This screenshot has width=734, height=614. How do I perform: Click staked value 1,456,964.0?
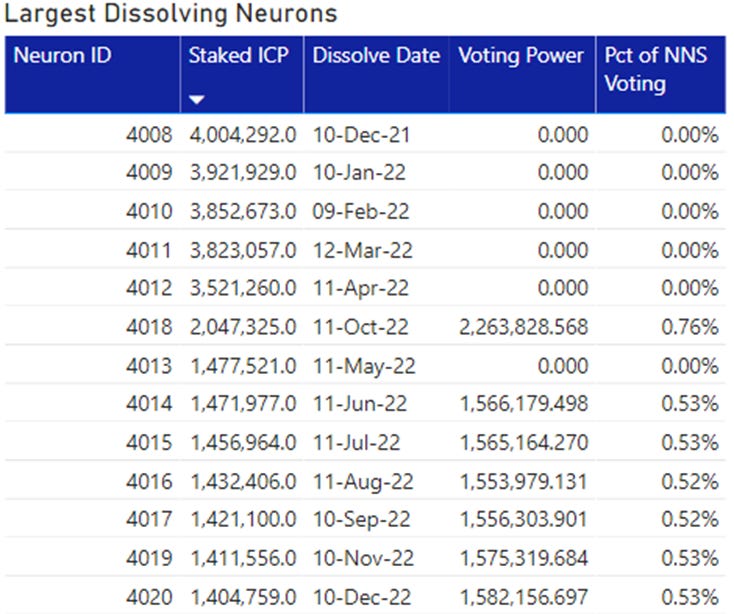tap(243, 442)
